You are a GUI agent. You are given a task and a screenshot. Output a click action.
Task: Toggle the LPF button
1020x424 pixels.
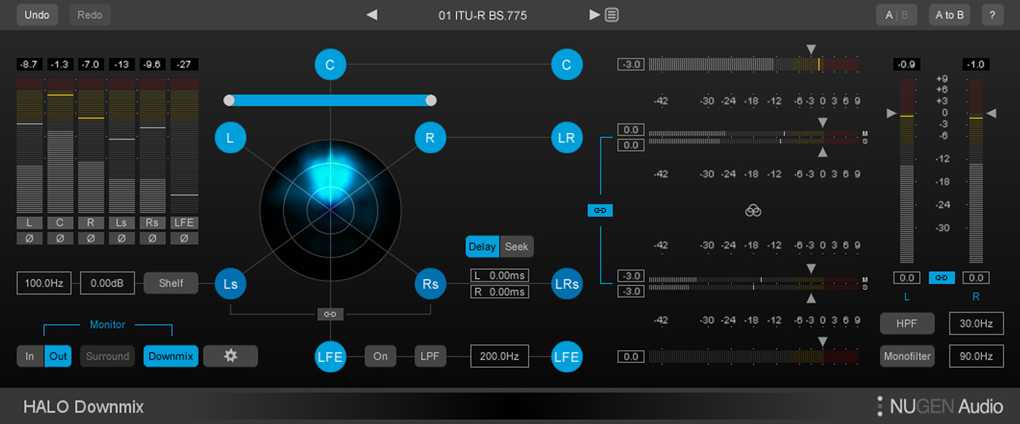431,356
